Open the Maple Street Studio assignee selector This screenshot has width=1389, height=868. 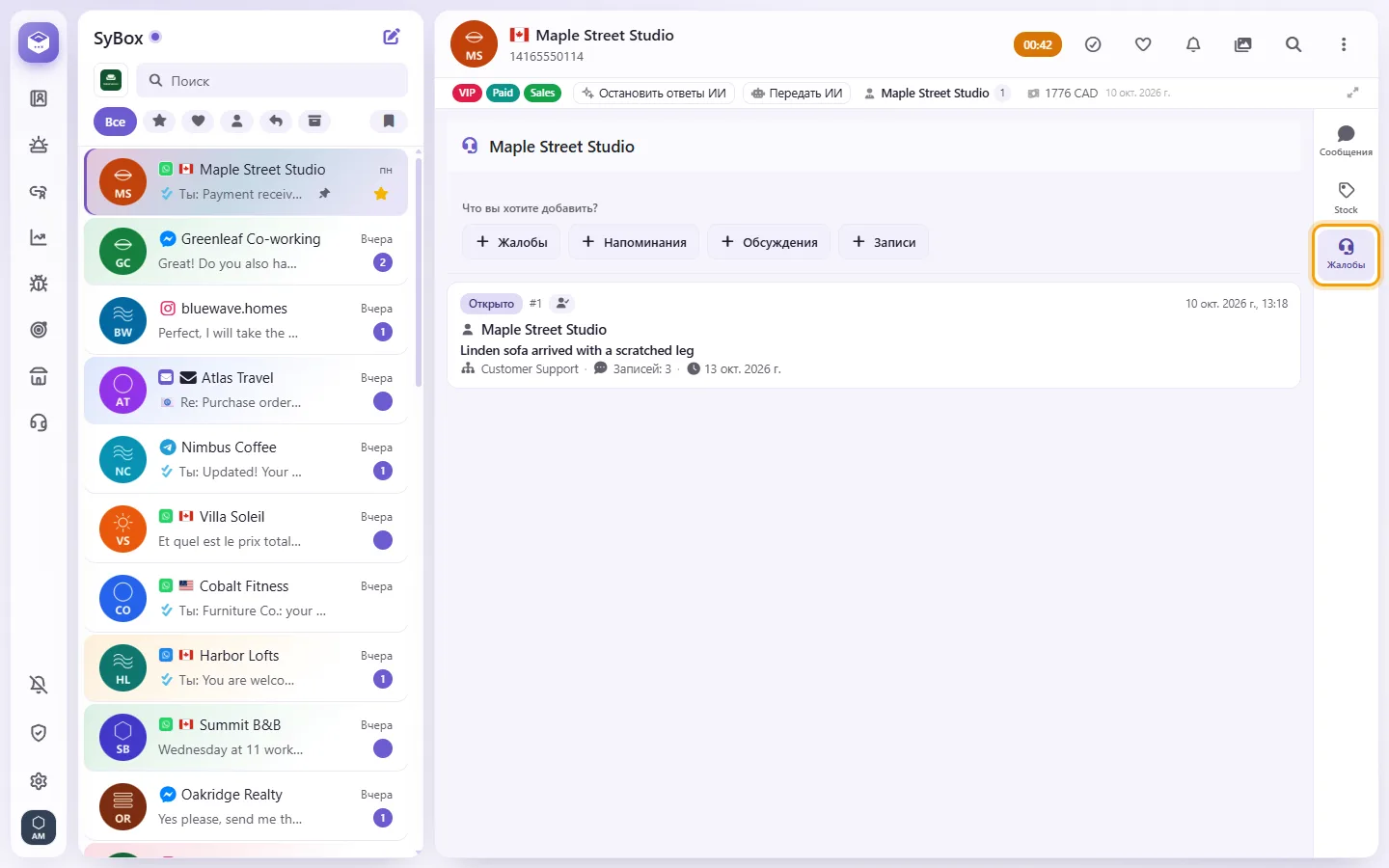(x=936, y=94)
